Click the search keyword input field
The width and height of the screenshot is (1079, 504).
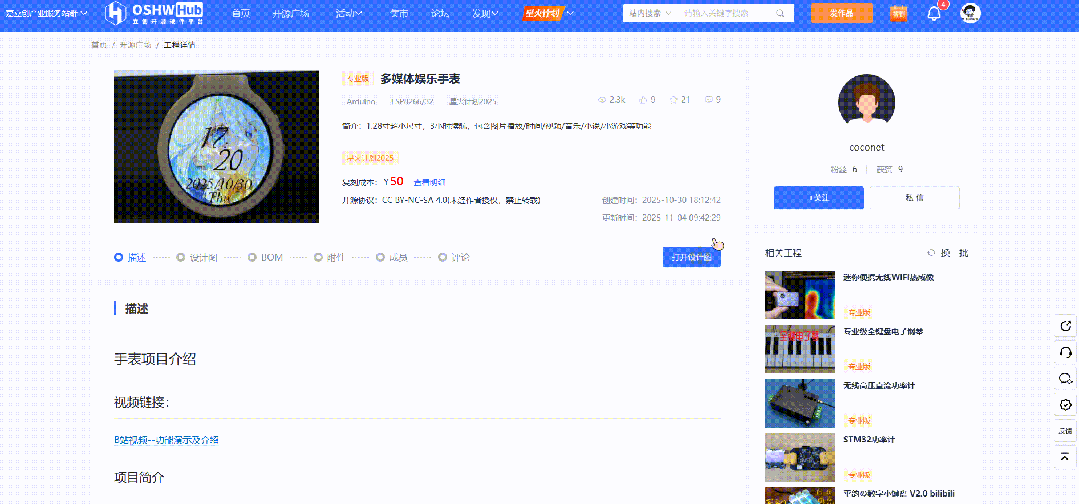(x=727, y=13)
